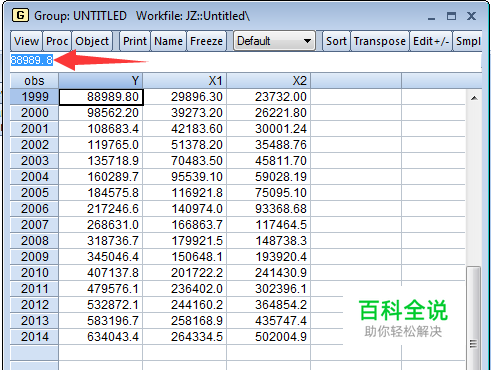The height and width of the screenshot is (370, 491).
Task: Select row header 2010
Action: pos(34,273)
